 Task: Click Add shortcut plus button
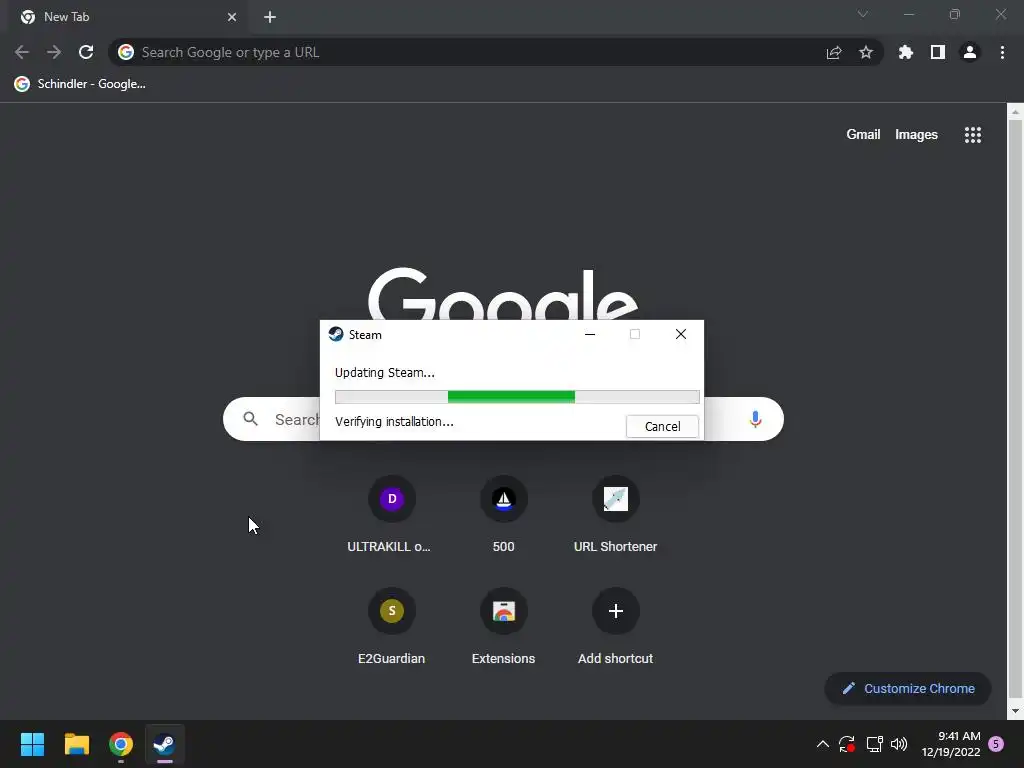tap(616, 611)
